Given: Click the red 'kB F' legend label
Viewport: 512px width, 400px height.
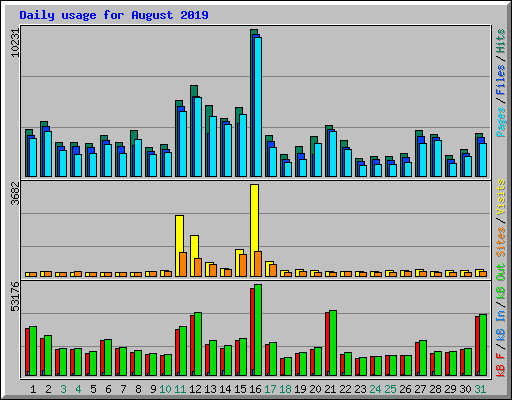Looking at the screenshot, I should [501, 364].
